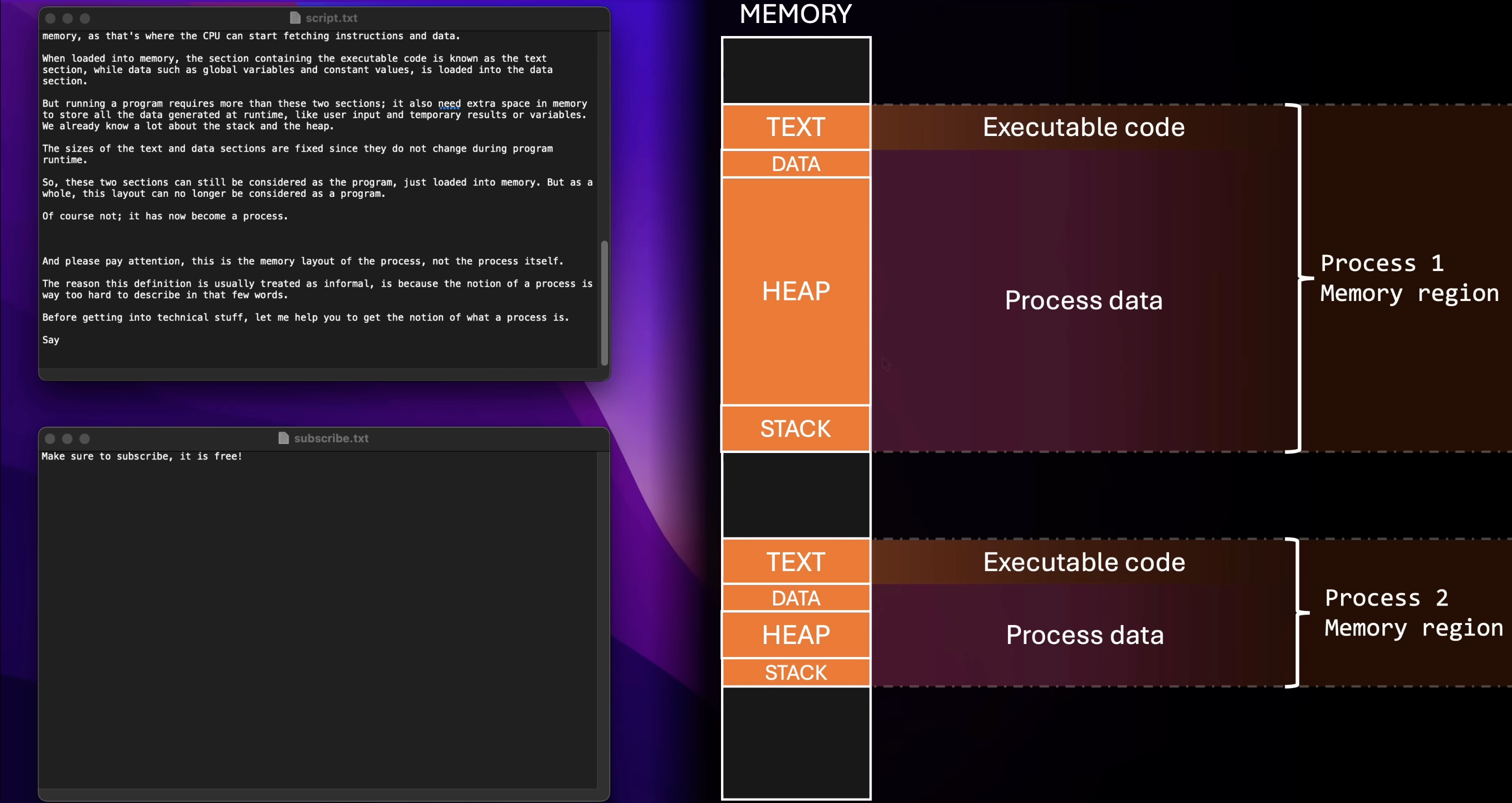Click the underlined word need in script
Viewport: 1512px width, 803px height.
pyautogui.click(x=449, y=103)
